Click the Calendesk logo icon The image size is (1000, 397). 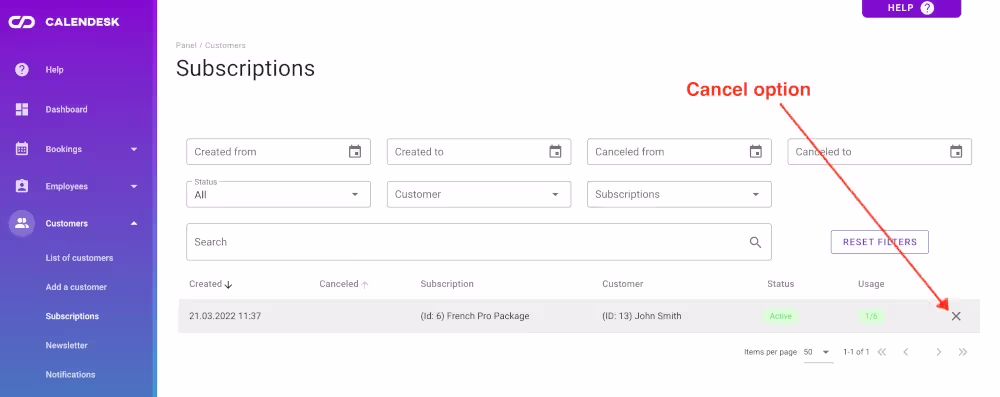coord(21,22)
